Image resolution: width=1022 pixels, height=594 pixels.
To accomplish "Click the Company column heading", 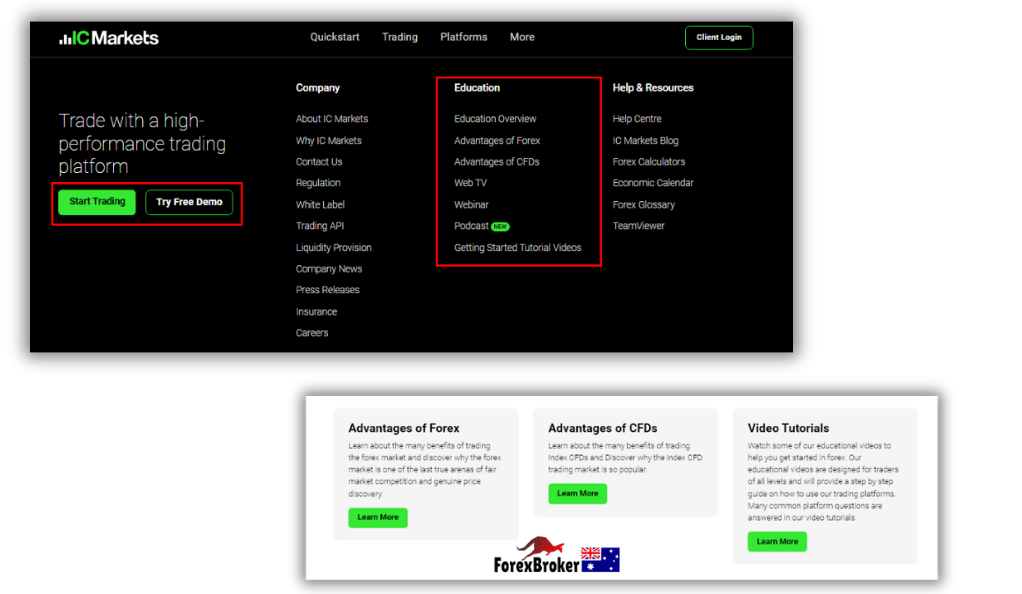I will click(x=317, y=87).
